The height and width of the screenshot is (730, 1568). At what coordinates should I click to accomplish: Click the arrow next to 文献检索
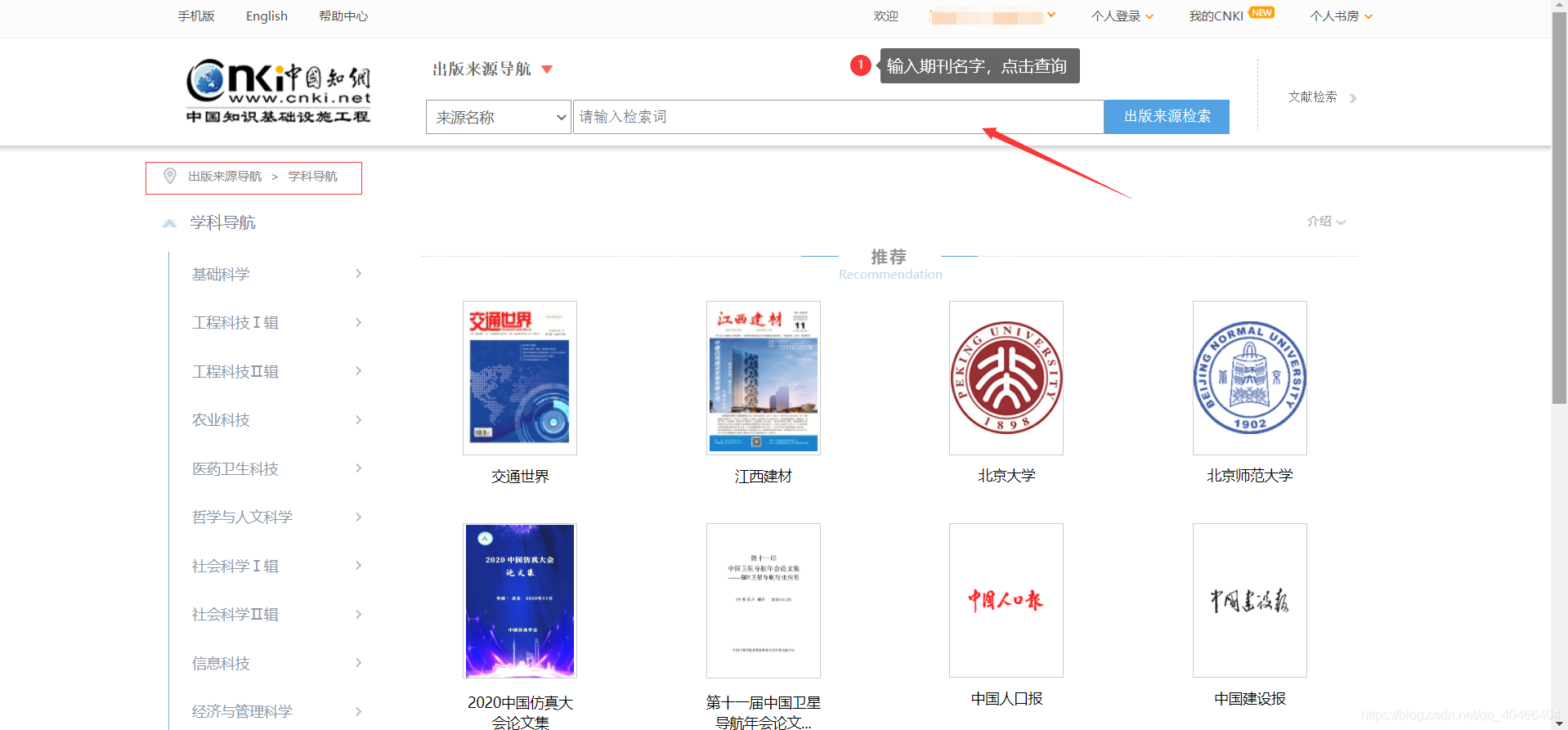1353,98
